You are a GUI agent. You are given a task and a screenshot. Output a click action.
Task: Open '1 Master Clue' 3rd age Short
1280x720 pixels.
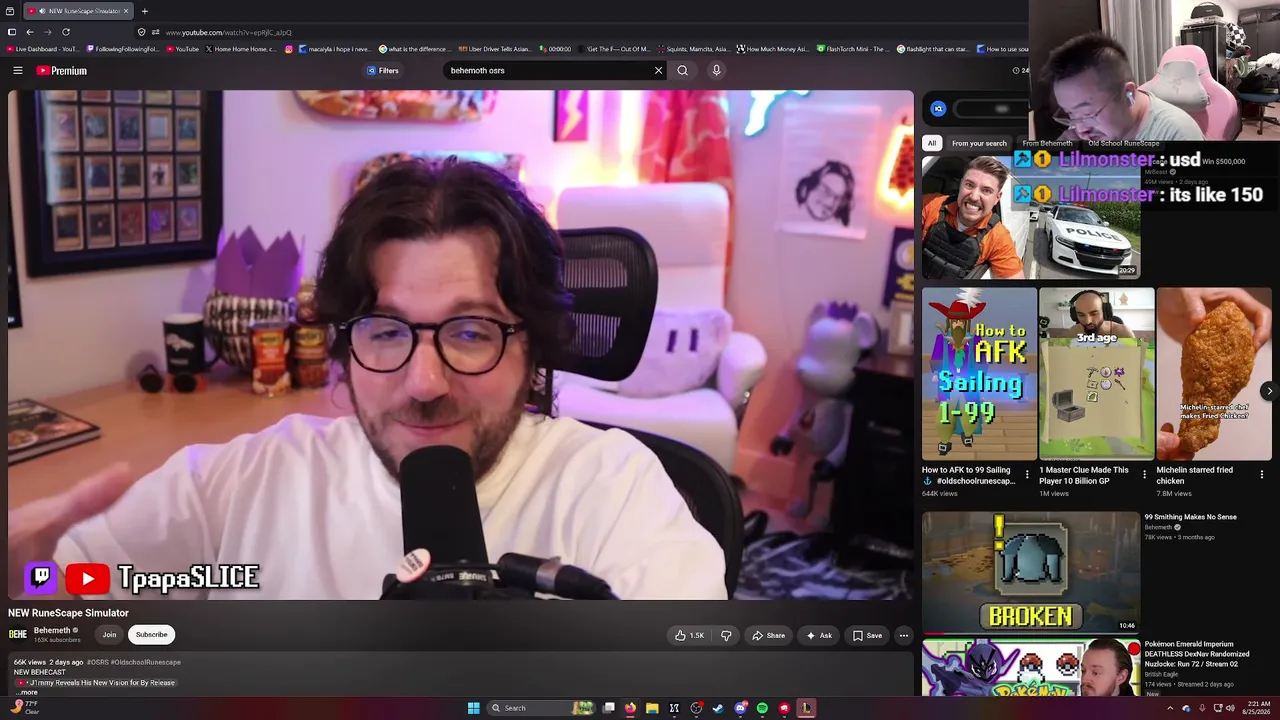pos(1097,373)
